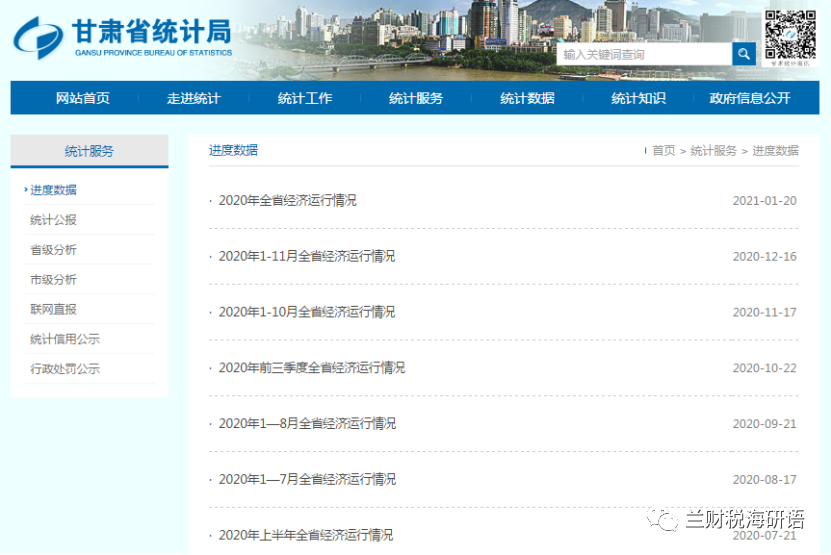Open the 2020年1-11月全省经济运行情况 article
Image resolution: width=831 pixels, height=555 pixels.
pos(306,256)
